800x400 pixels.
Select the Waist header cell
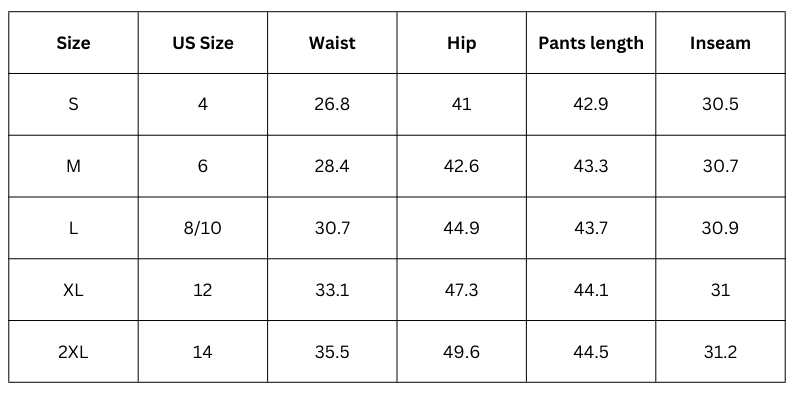click(x=332, y=43)
